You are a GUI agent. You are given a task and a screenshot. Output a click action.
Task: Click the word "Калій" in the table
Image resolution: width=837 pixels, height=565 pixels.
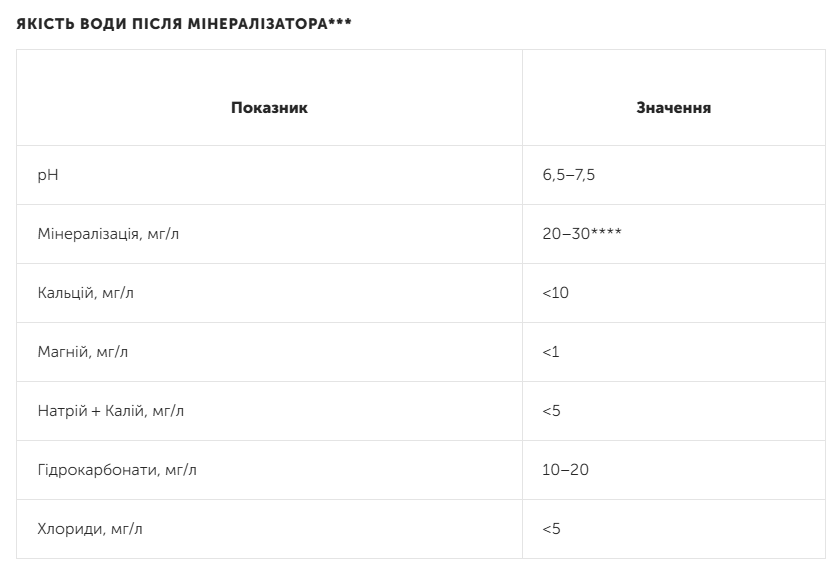tap(123, 411)
